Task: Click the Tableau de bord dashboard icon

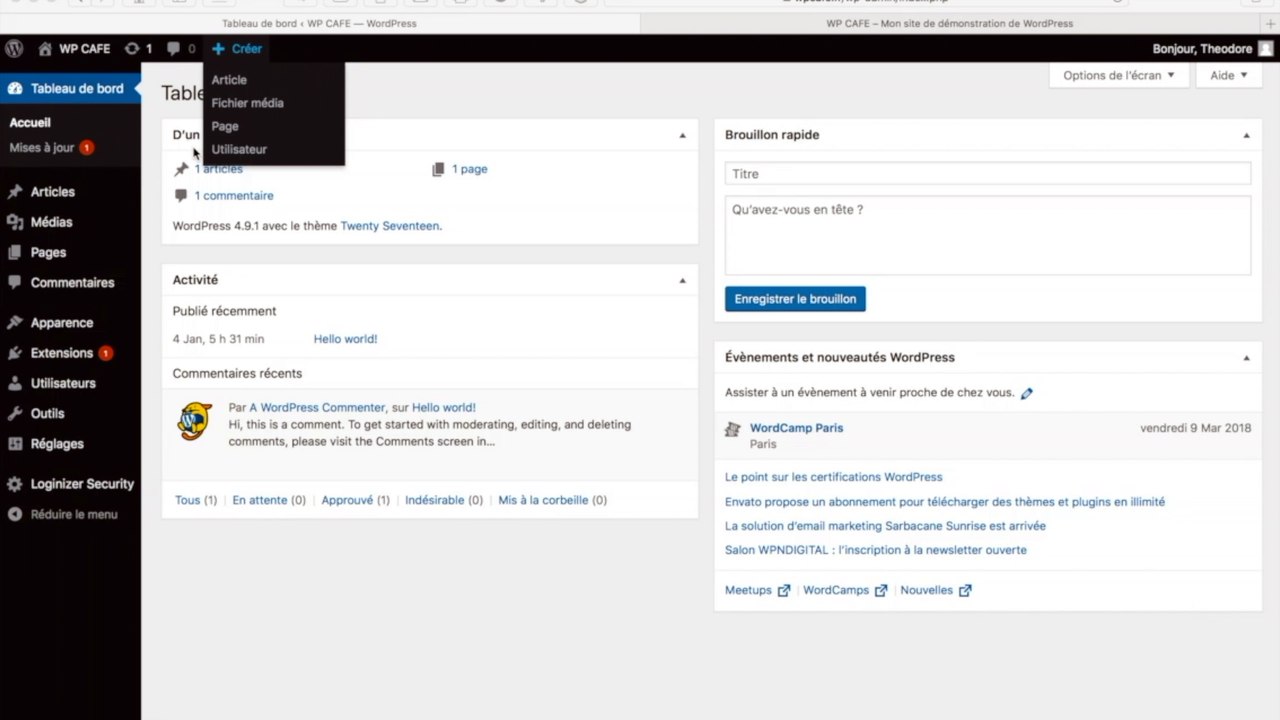Action: click(15, 88)
